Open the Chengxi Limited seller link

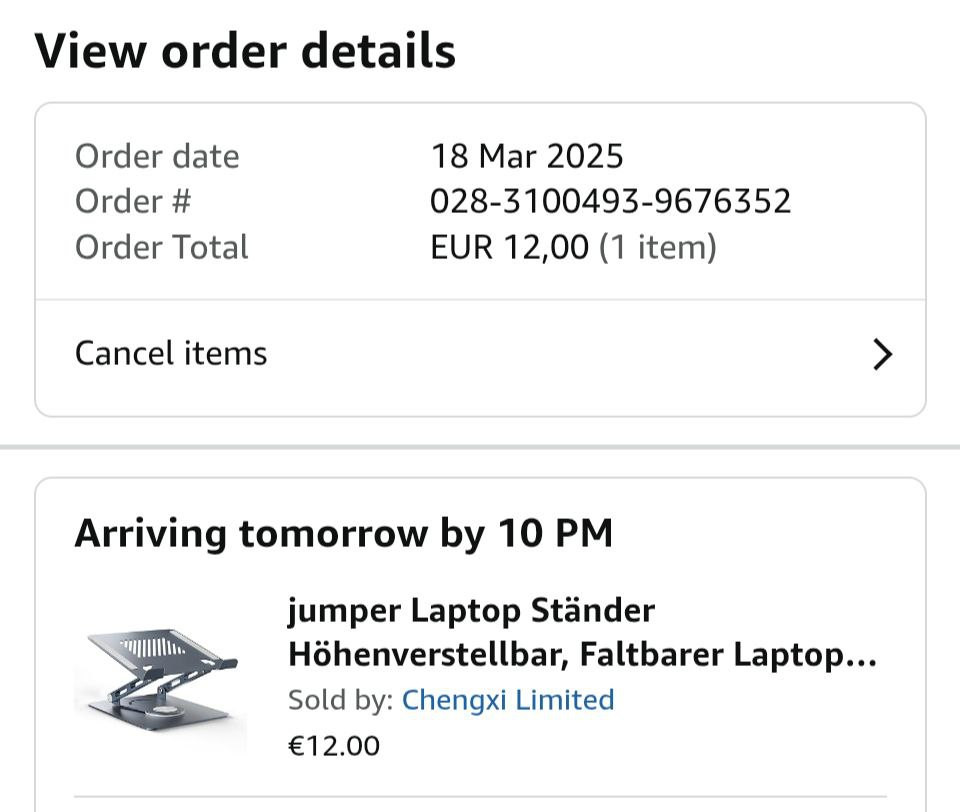pyautogui.click(x=508, y=699)
